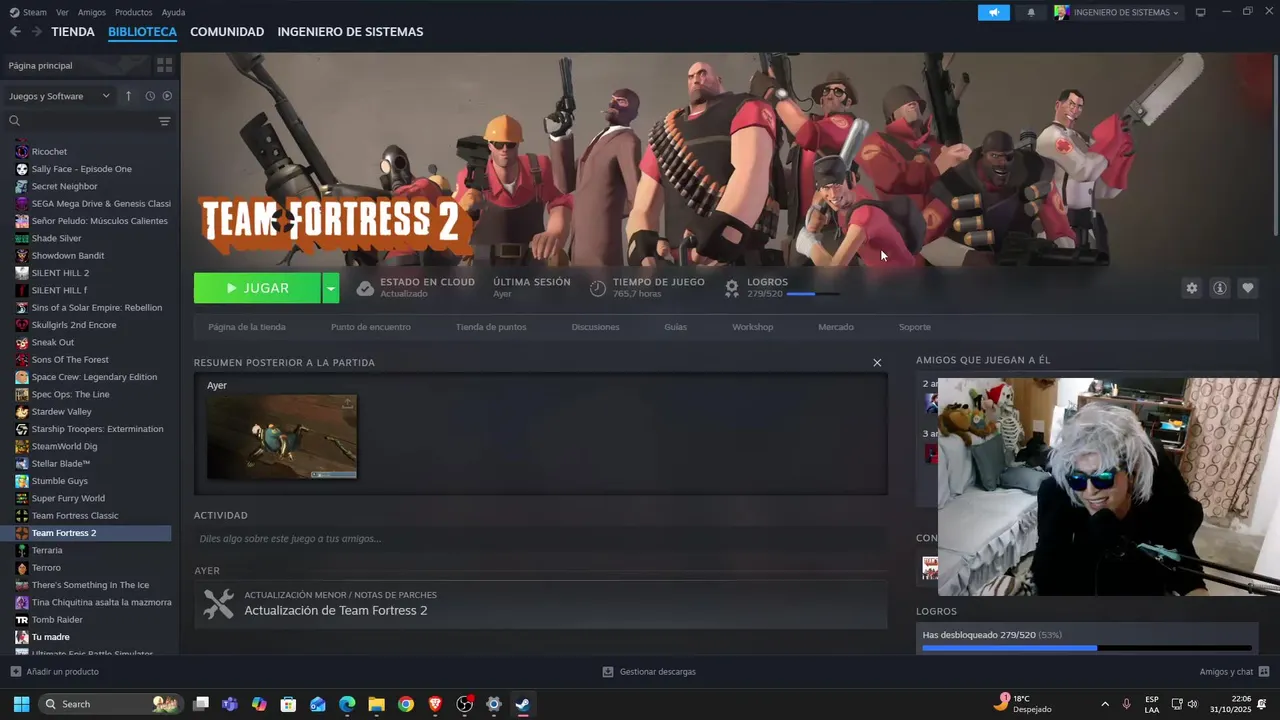Viewport: 1280px width, 720px height.
Task: Expand Juegos y Software dropdown
Action: click(x=59, y=96)
